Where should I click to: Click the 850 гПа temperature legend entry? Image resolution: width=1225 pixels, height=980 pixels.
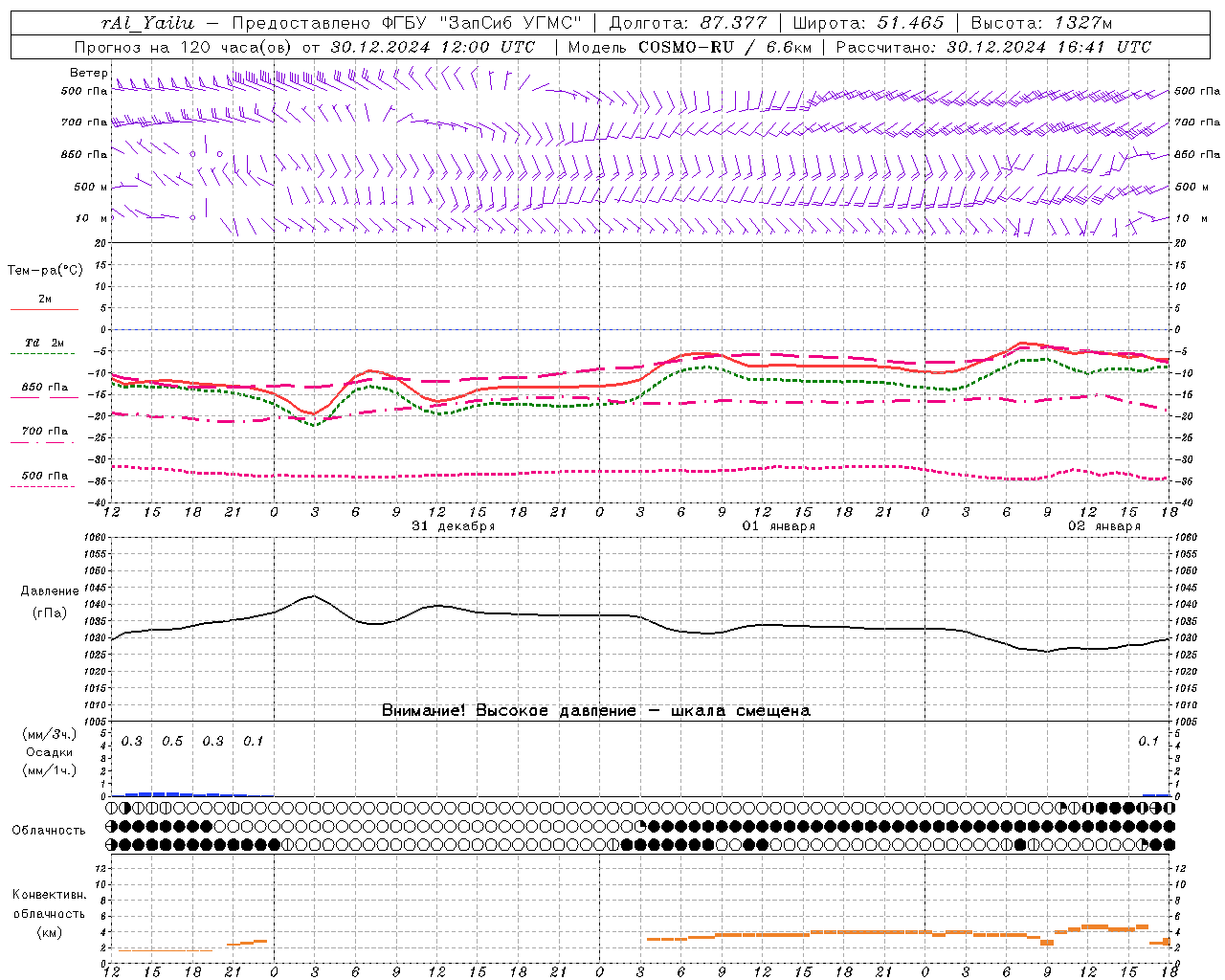tap(44, 388)
